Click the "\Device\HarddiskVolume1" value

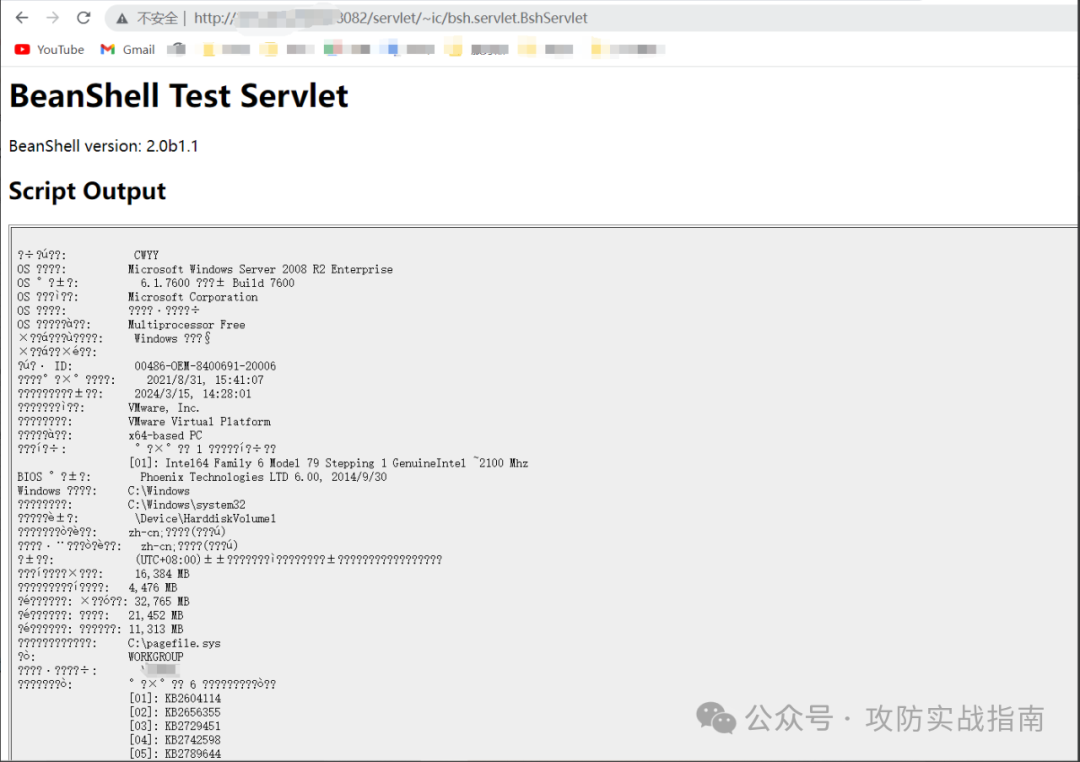tap(205, 519)
